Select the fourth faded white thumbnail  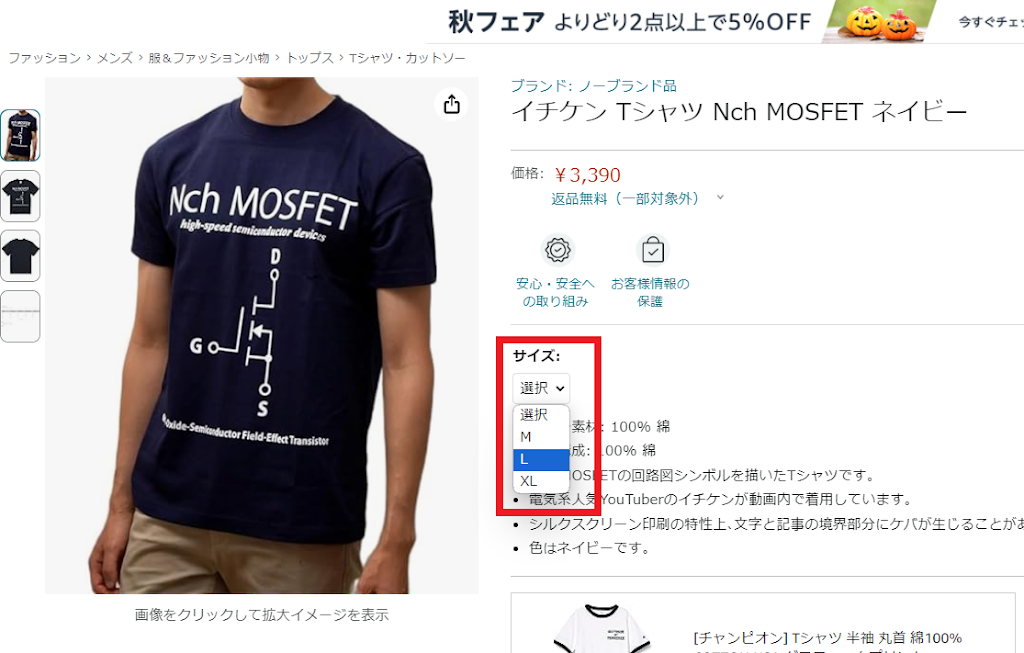coord(20,316)
